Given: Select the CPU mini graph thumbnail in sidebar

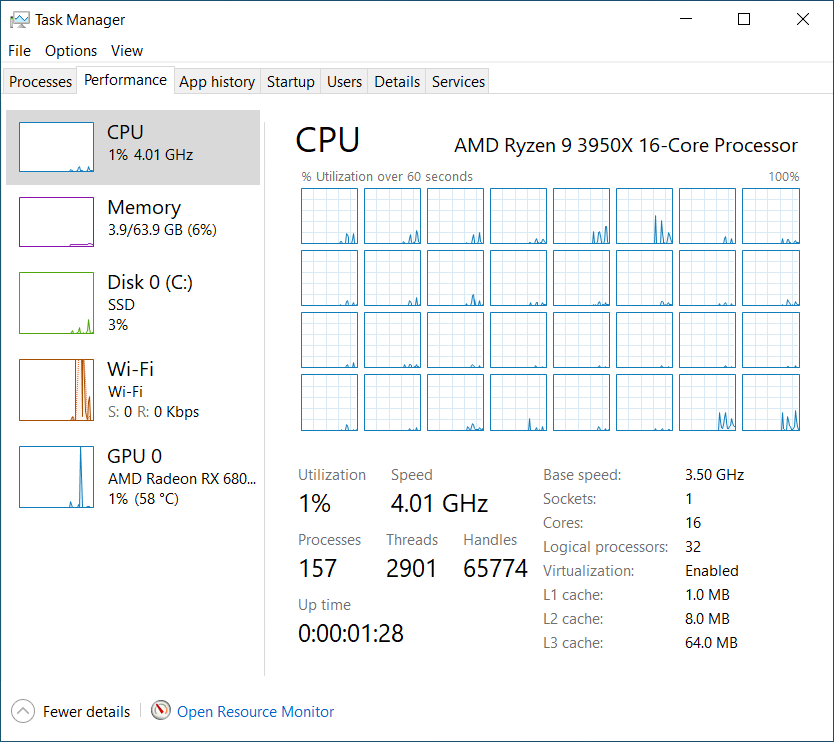Looking at the screenshot, I should pos(56,147).
